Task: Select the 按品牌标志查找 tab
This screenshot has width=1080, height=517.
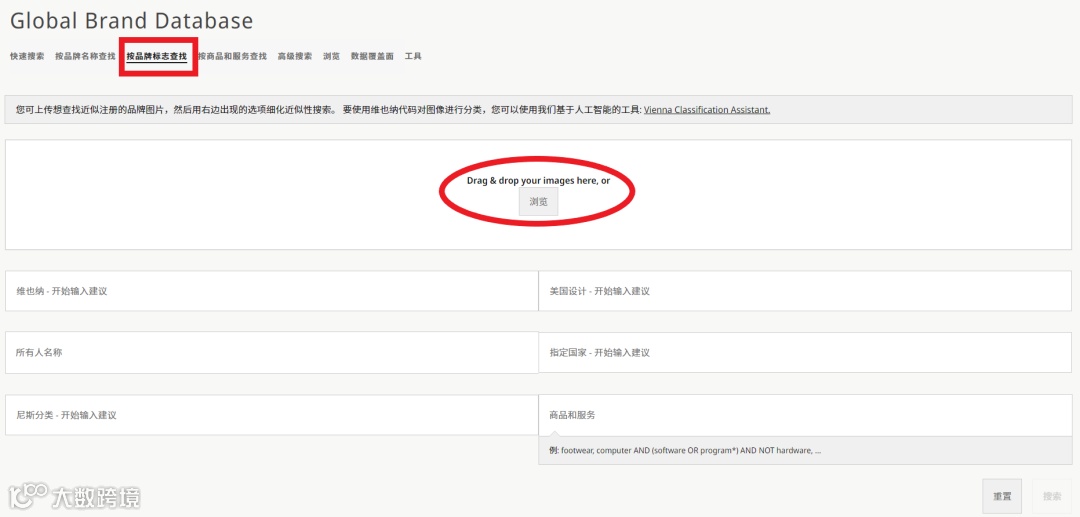Action: pos(156,56)
